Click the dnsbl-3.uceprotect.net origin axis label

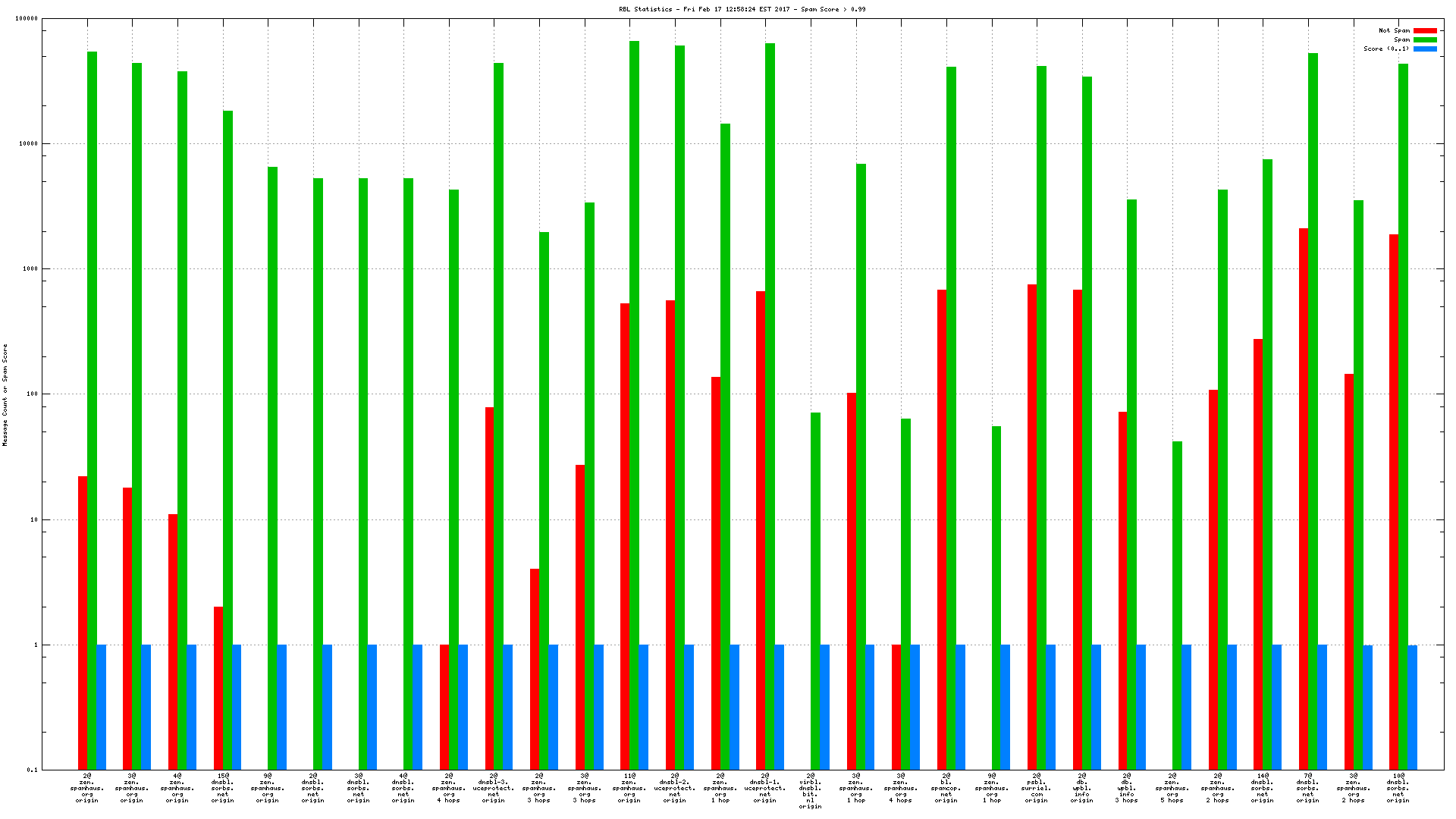[x=493, y=788]
